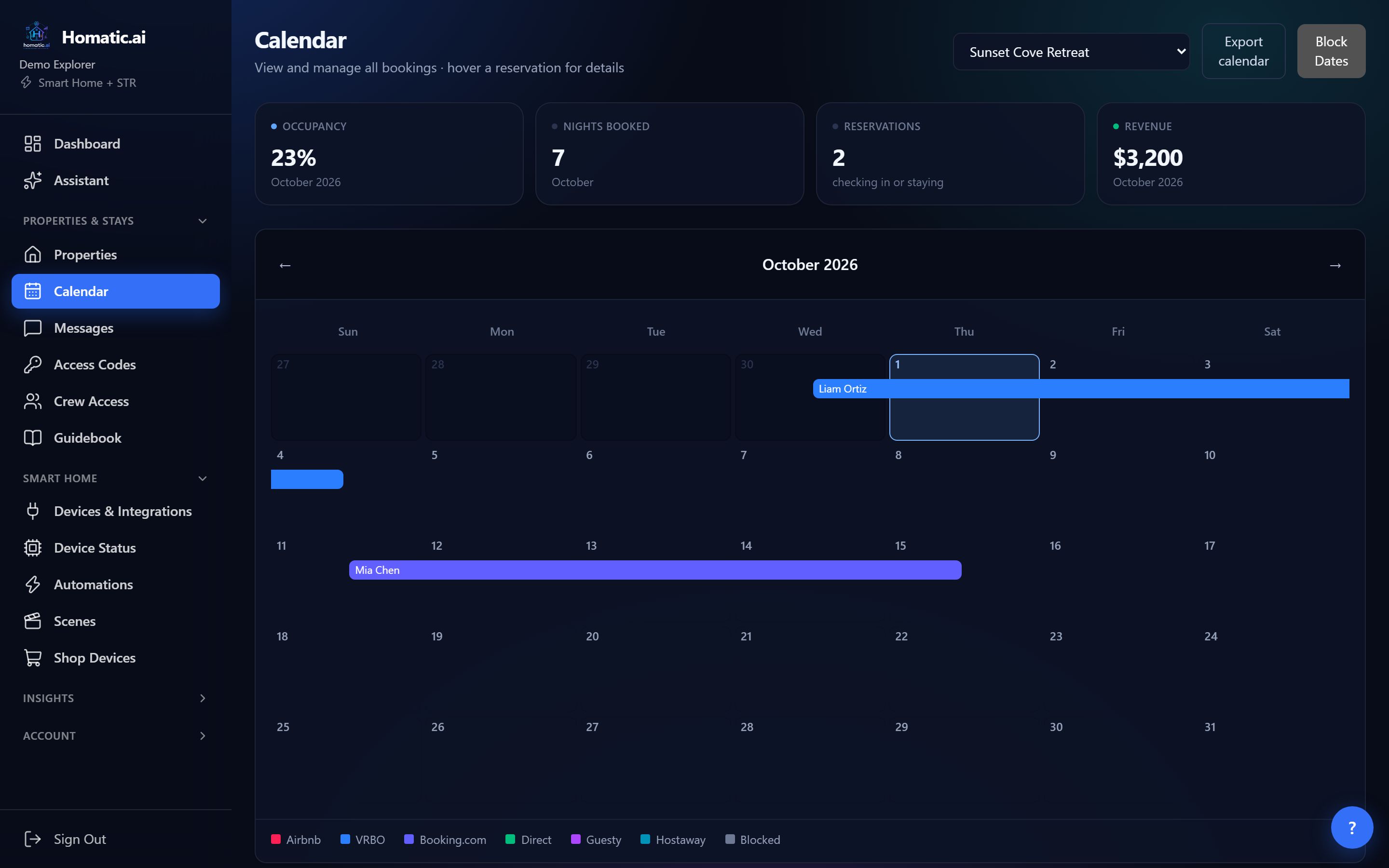Click the Occupancy 23% stat card
Viewport: 1389px width, 868px height.
click(389, 154)
